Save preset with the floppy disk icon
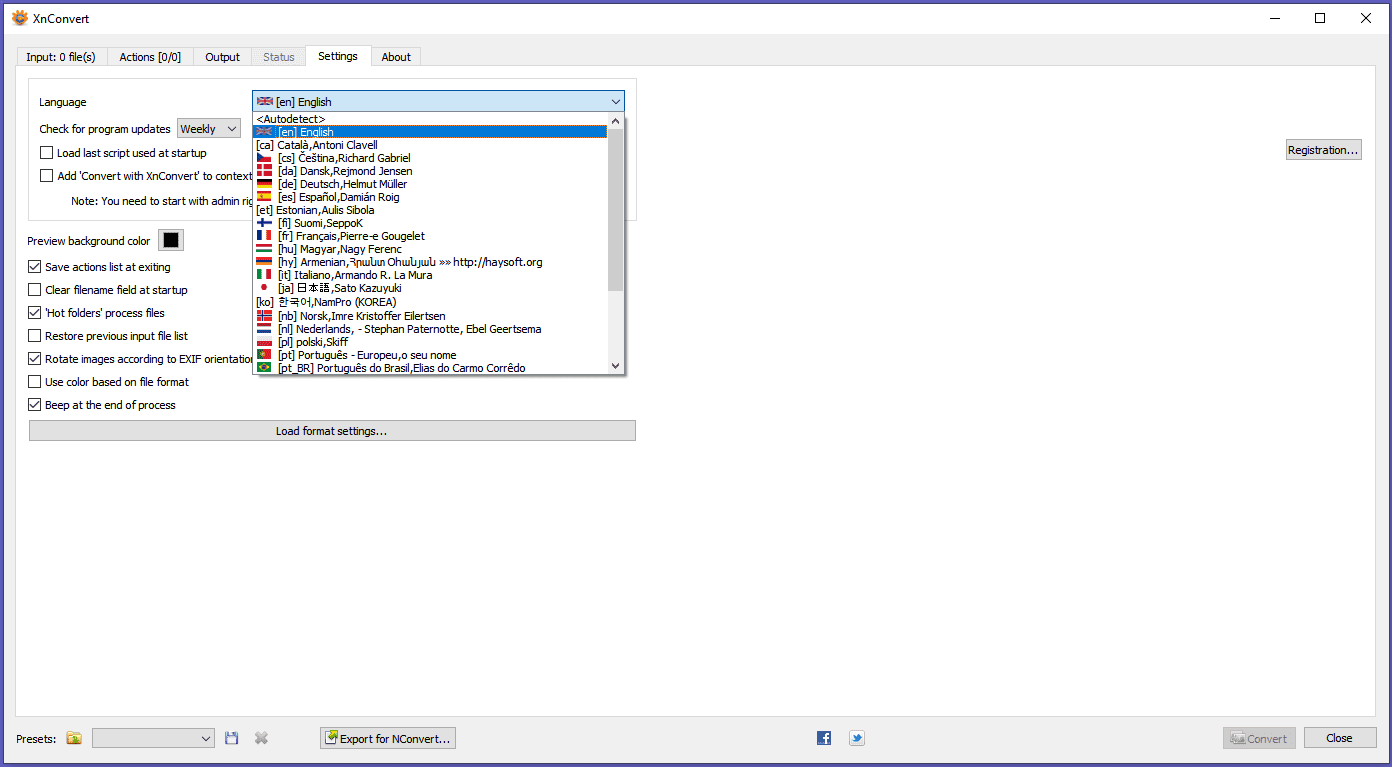This screenshot has width=1392, height=767. point(232,738)
